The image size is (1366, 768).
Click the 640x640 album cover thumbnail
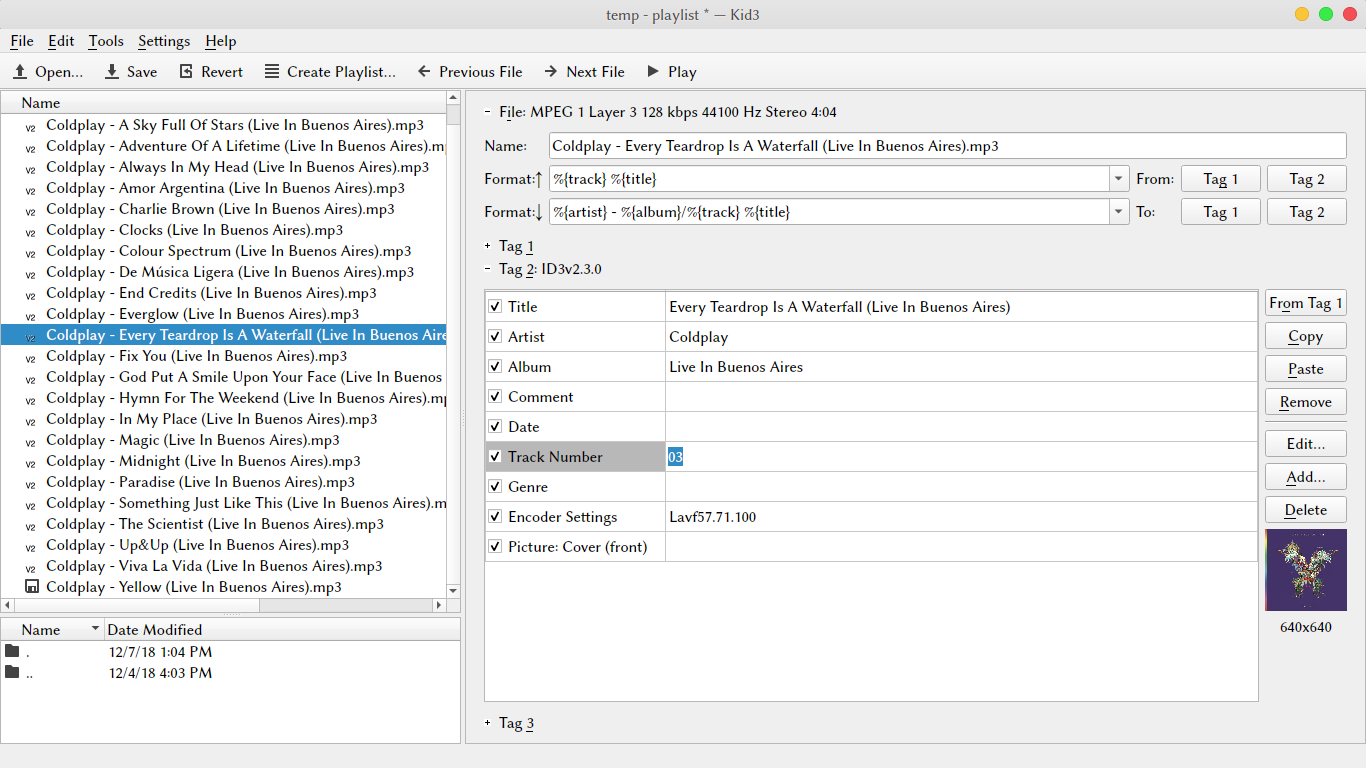(x=1306, y=570)
